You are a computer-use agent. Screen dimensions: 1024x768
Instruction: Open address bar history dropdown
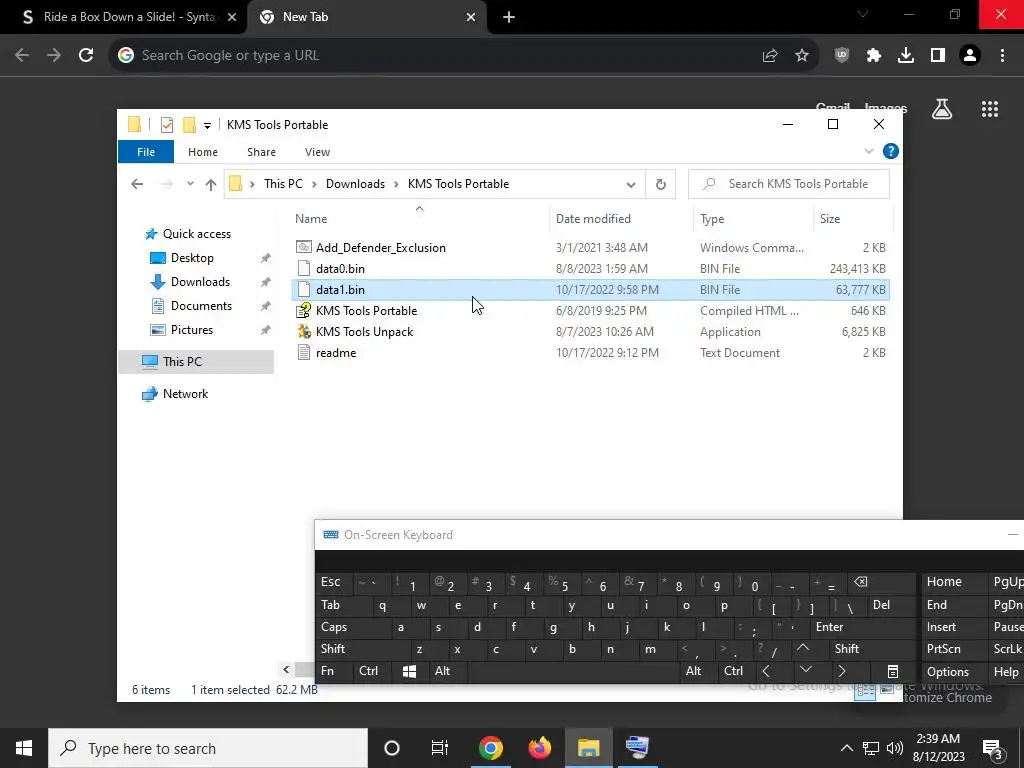[631, 184]
